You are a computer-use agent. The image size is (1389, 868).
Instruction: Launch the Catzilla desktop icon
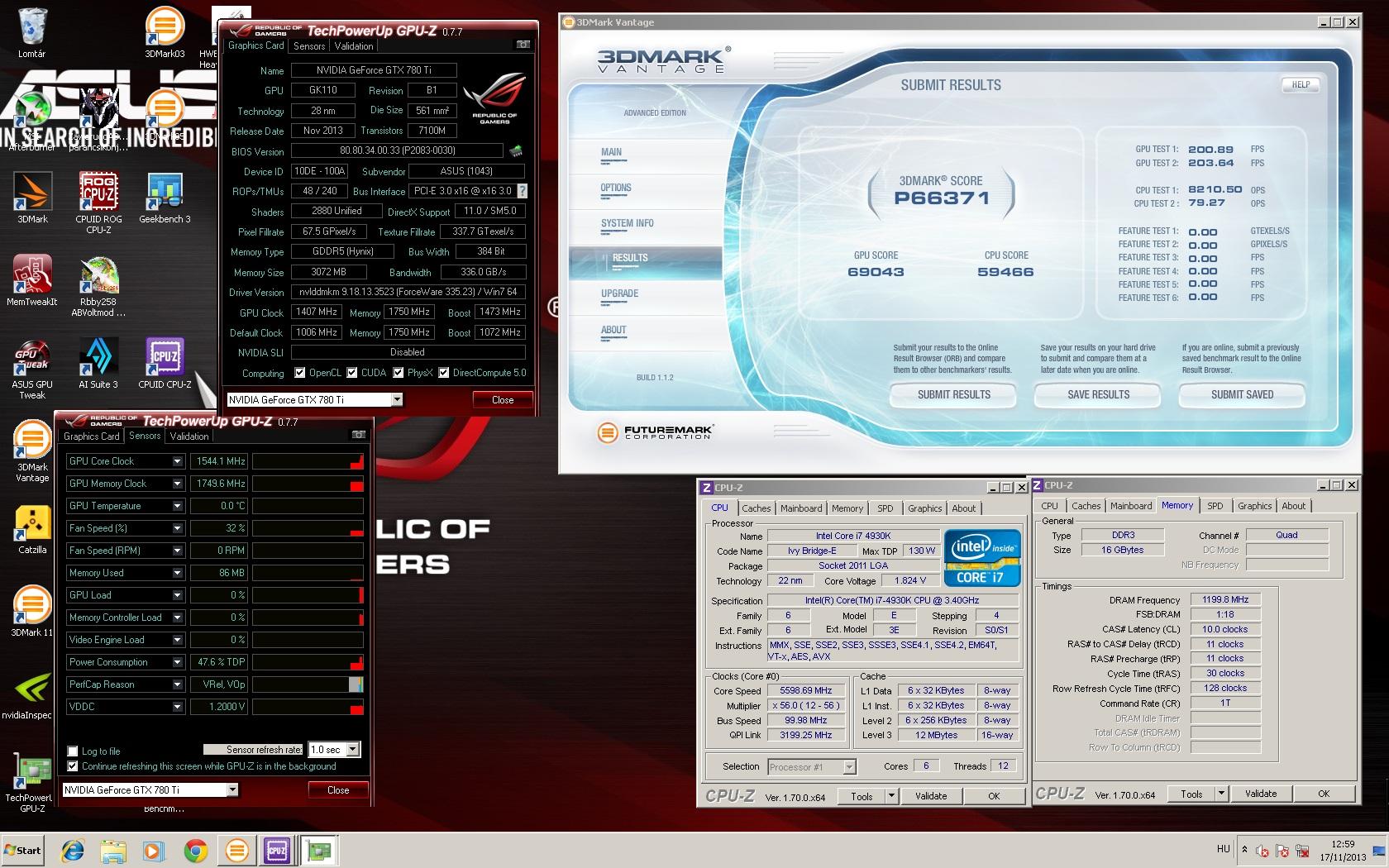(x=32, y=529)
